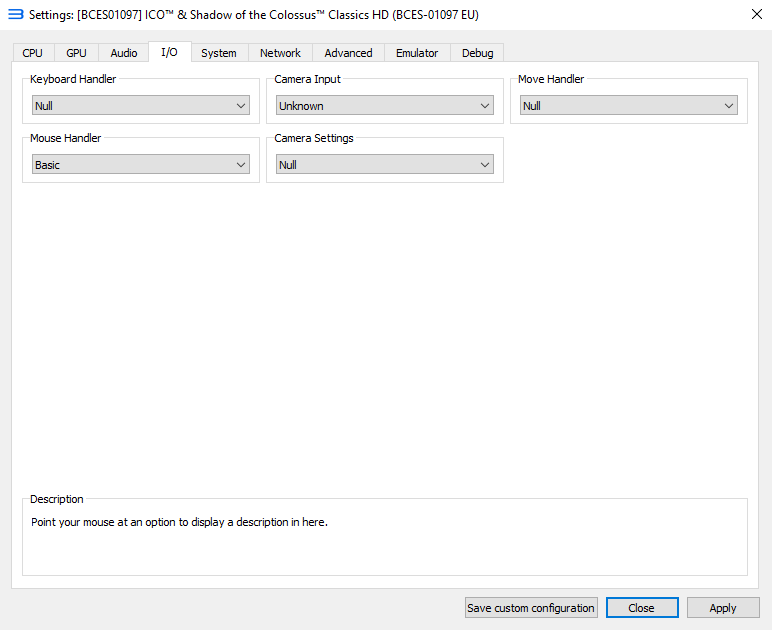Expand the Camera Settings dropdown
Viewport: 772px width, 630px height.
point(385,164)
